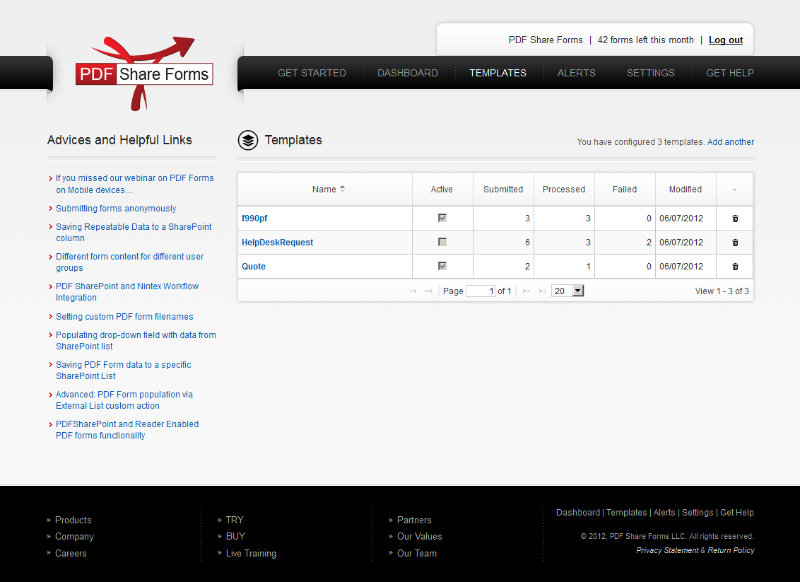Click footer Get Help link
The height and width of the screenshot is (582, 800).
[x=737, y=513]
